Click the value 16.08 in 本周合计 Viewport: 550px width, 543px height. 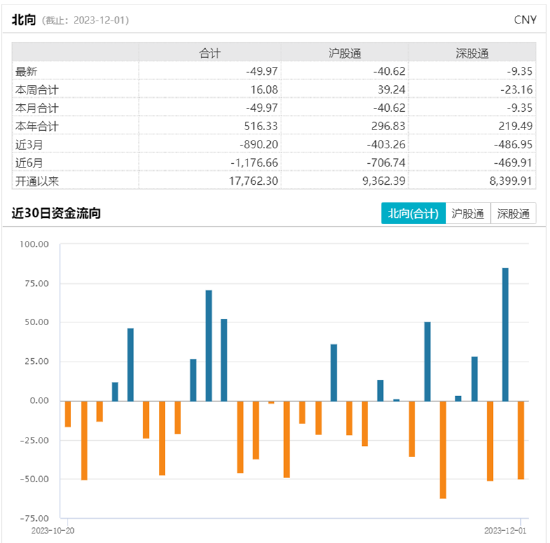(264, 90)
